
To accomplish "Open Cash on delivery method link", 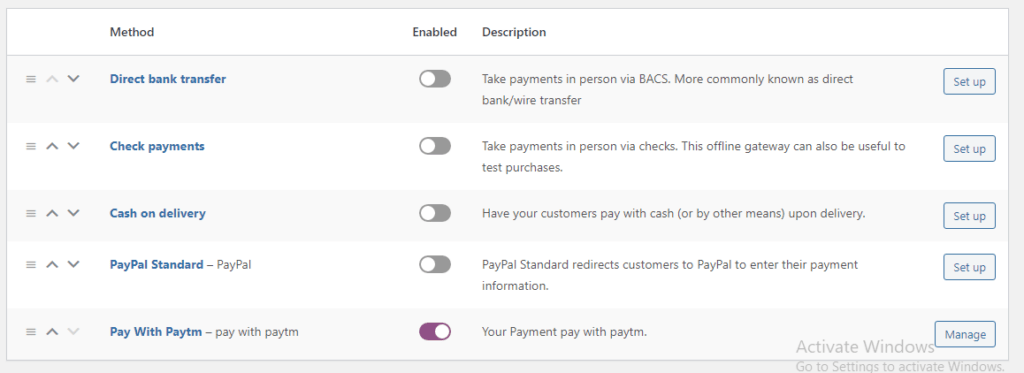I will click(157, 214).
